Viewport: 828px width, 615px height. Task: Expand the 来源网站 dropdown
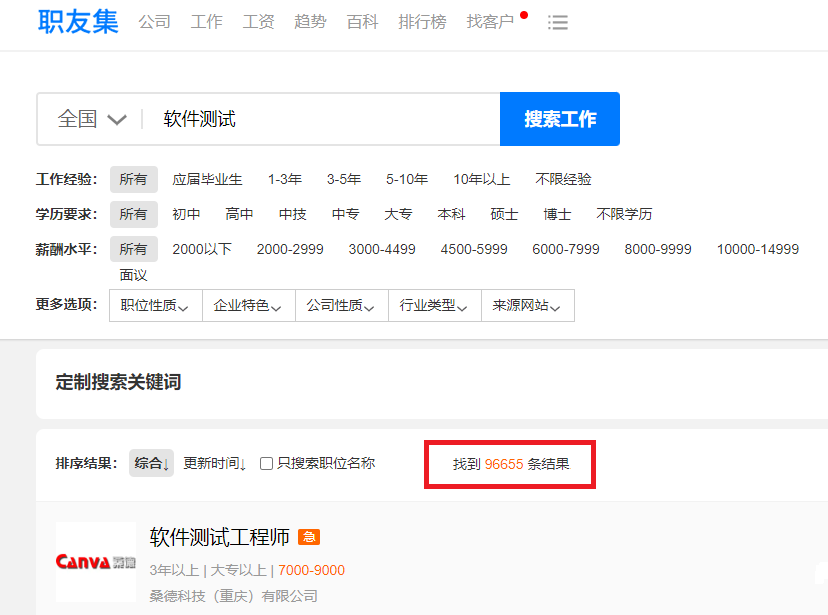pyautogui.click(x=528, y=306)
